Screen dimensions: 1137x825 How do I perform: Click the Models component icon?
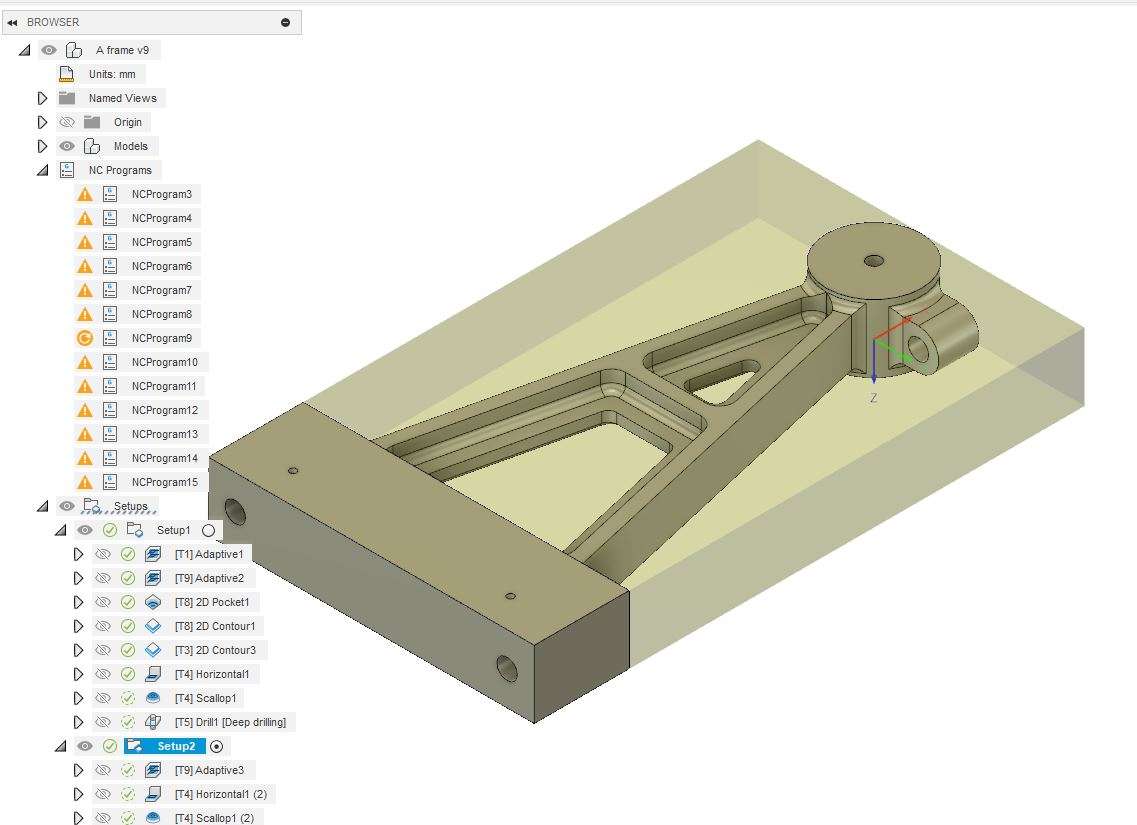(91, 146)
